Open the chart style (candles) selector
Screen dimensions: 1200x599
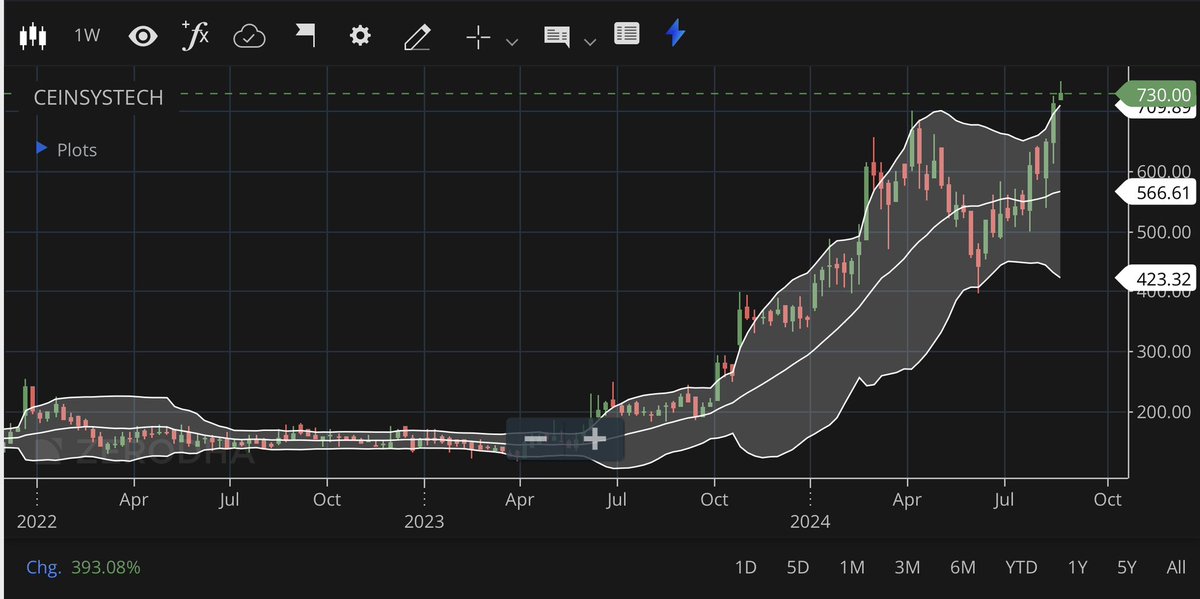pos(33,35)
